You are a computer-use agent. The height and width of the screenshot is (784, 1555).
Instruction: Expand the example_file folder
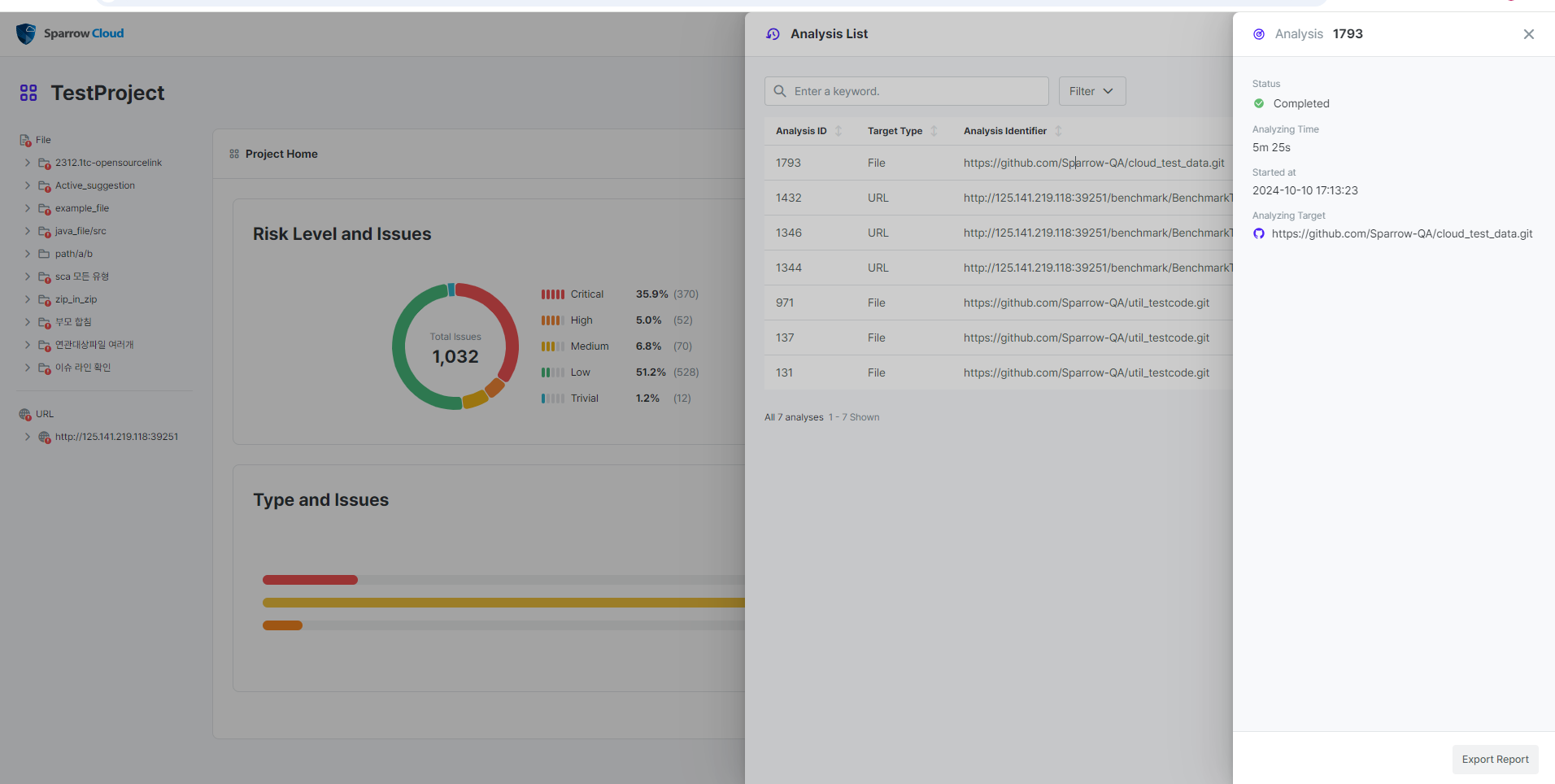(28, 208)
